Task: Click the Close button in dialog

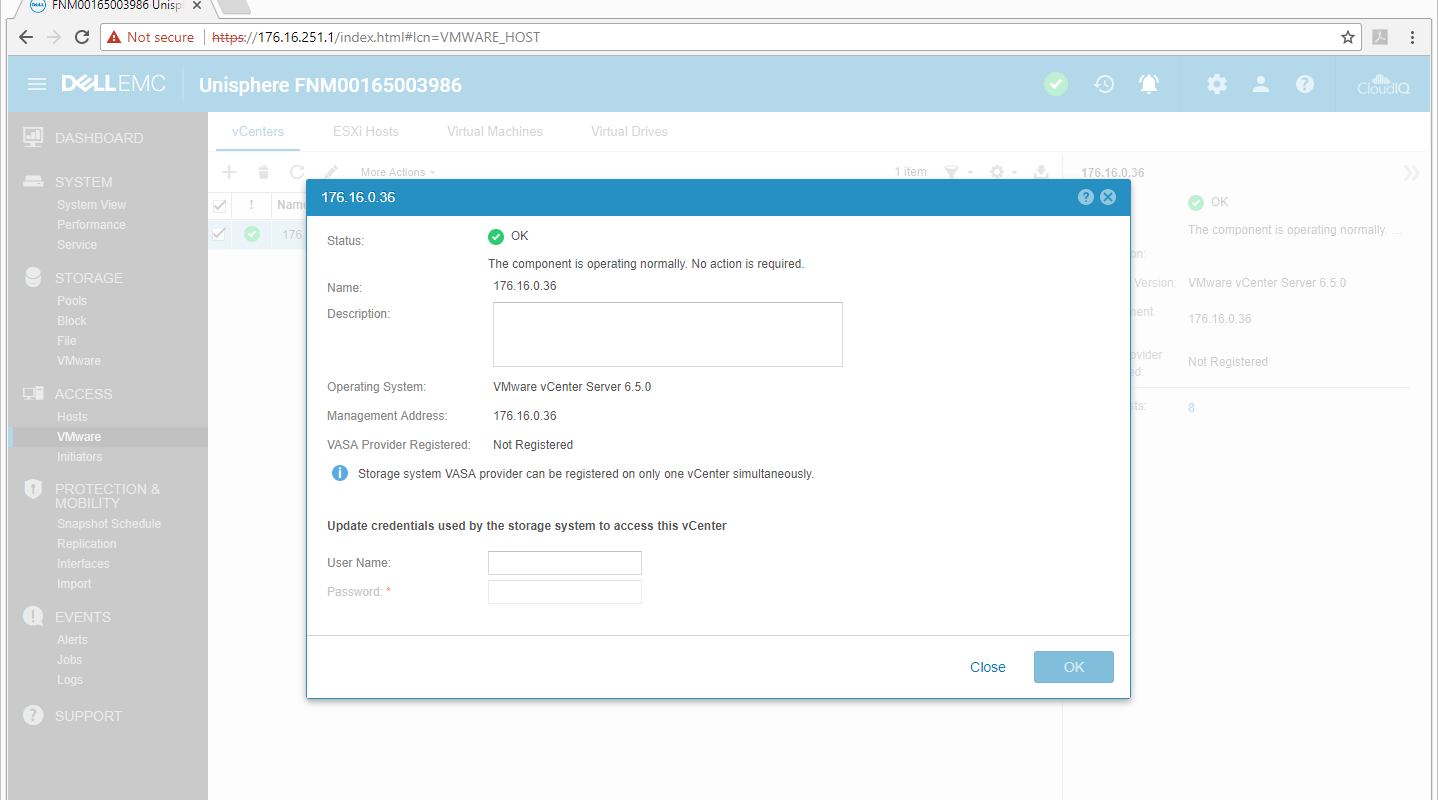Action: [x=988, y=667]
